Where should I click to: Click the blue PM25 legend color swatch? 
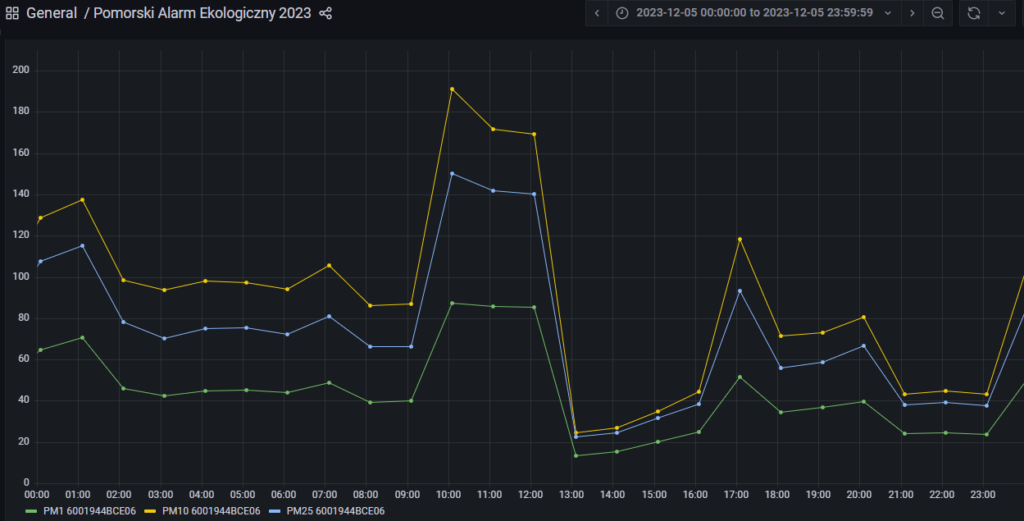coord(275,511)
